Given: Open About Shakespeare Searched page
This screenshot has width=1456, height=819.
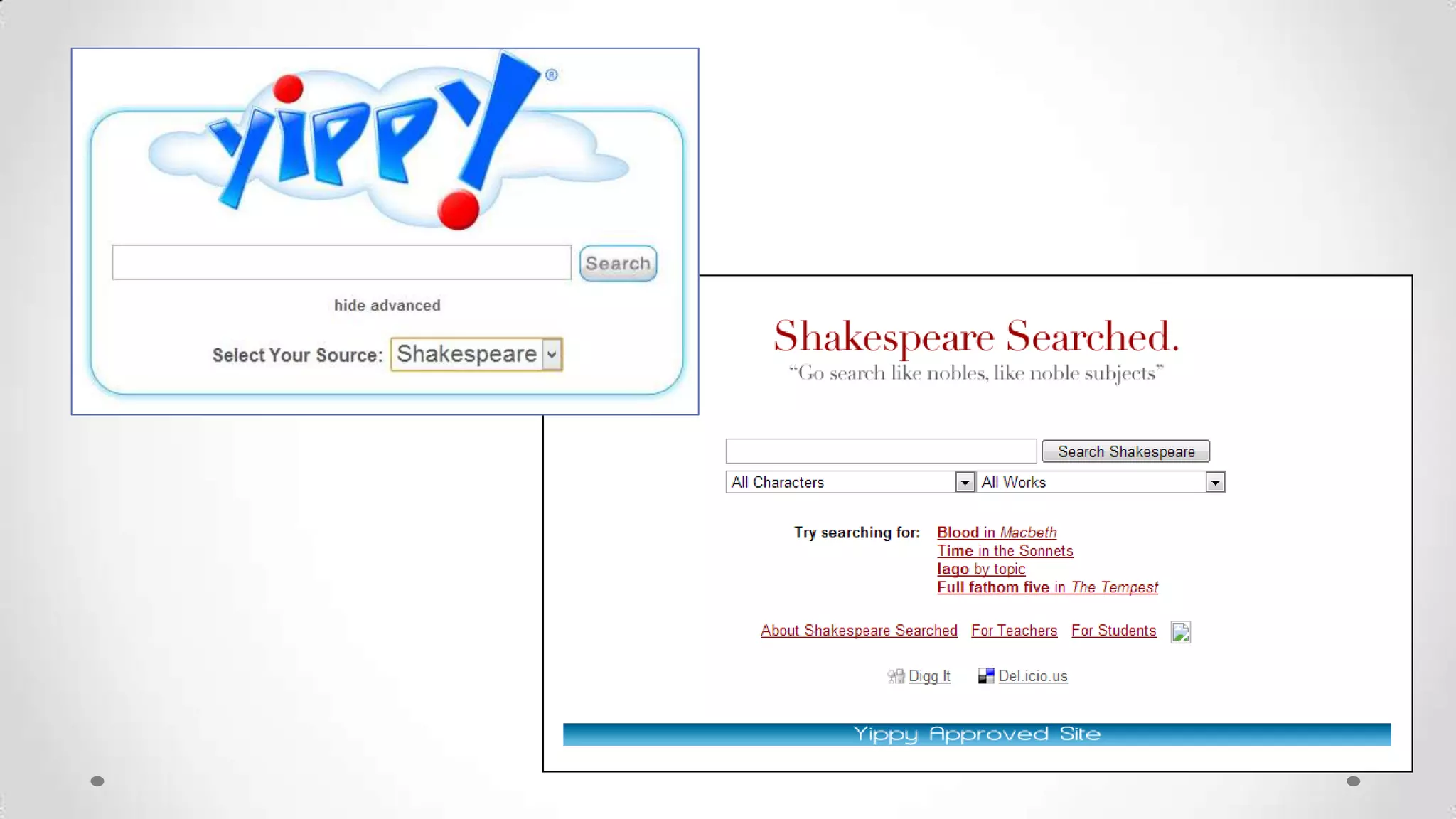Looking at the screenshot, I should coord(859,631).
